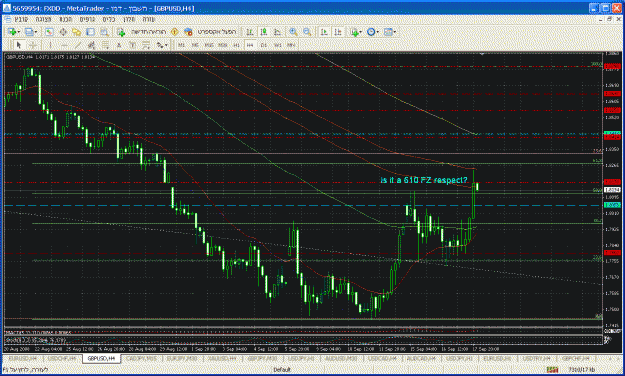Toggle chart auto scroll
The image size is (625, 376).
coord(325,32)
